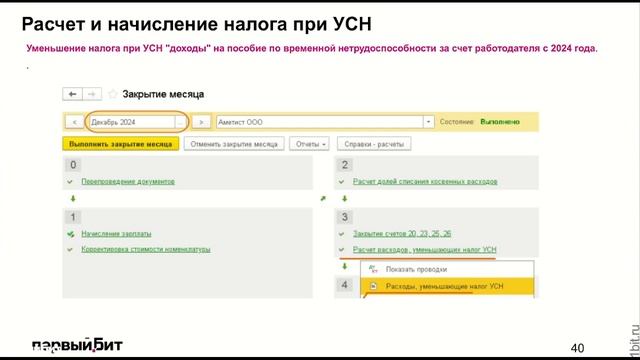Click the document icon in Расходы menu item
This screenshot has height=360, width=640.
(x=373, y=286)
